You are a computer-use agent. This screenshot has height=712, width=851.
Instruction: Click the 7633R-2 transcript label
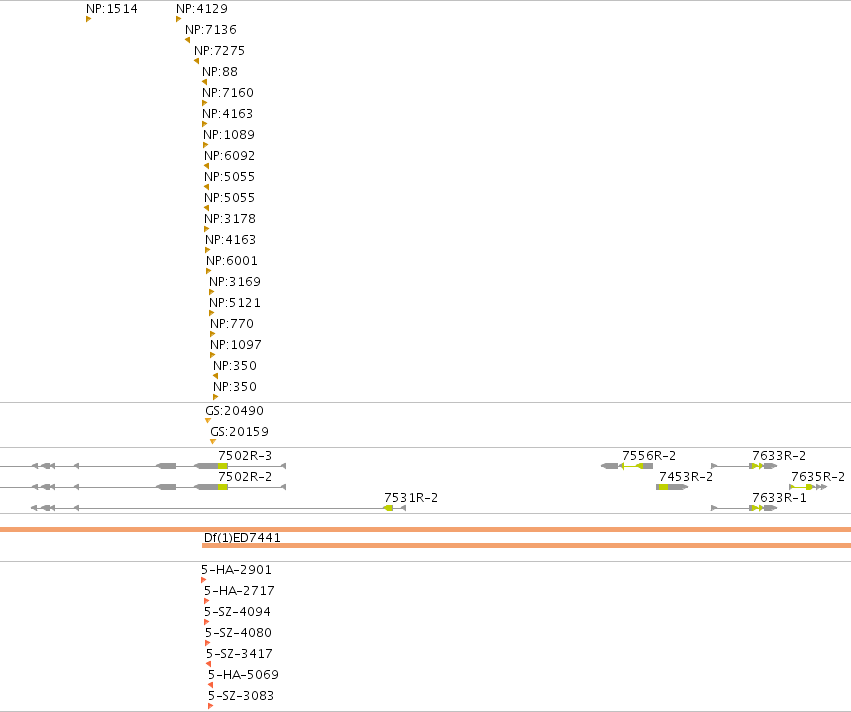point(779,455)
